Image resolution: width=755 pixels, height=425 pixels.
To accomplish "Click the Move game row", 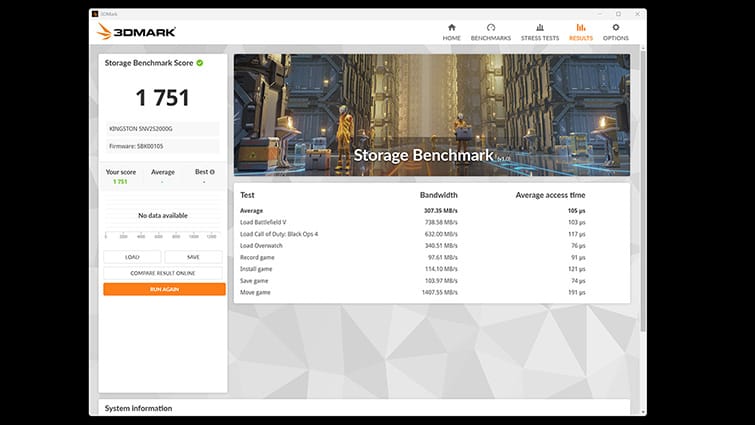I will 432,292.
